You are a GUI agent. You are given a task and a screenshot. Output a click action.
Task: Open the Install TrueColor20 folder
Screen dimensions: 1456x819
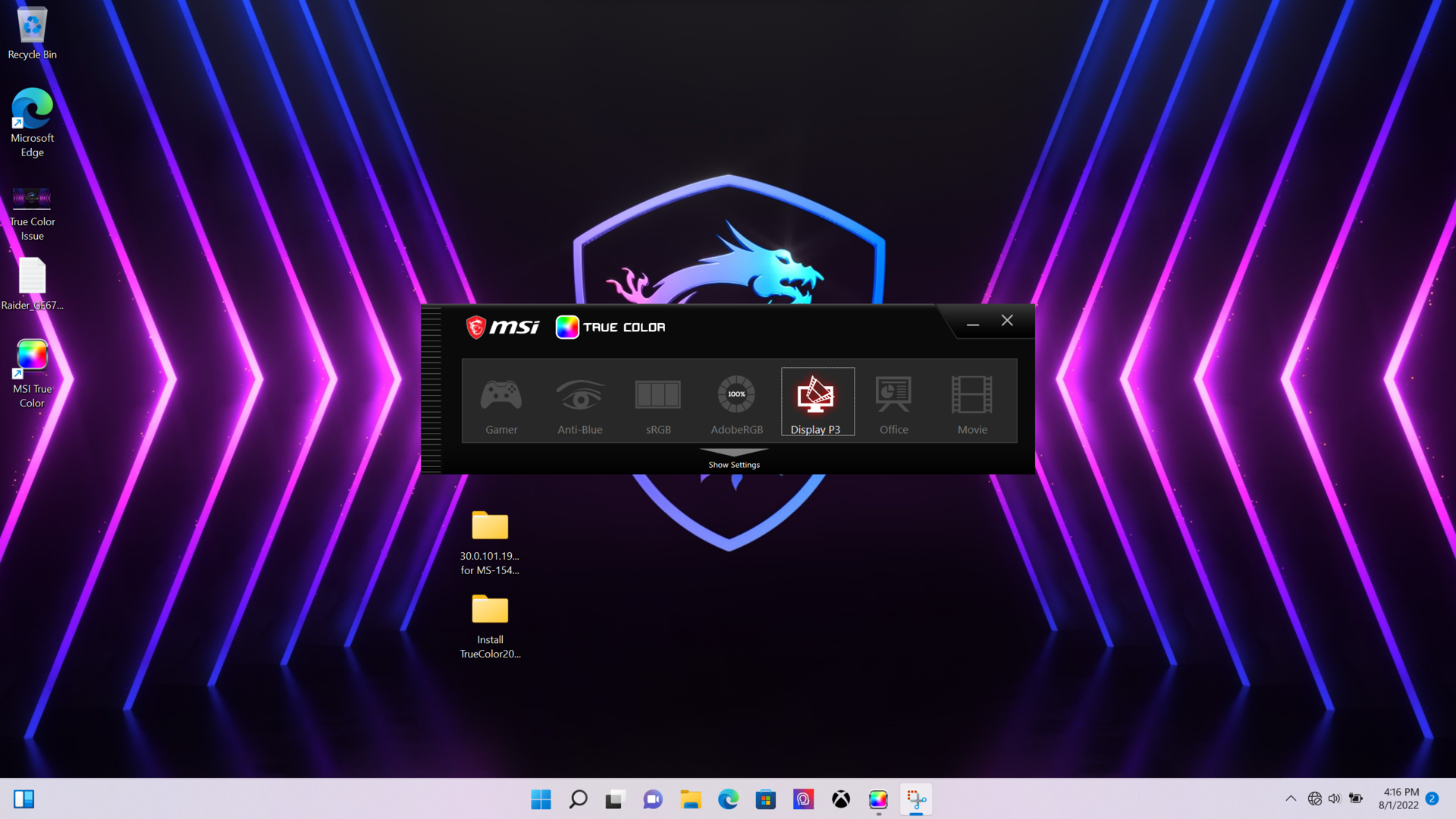[490, 610]
